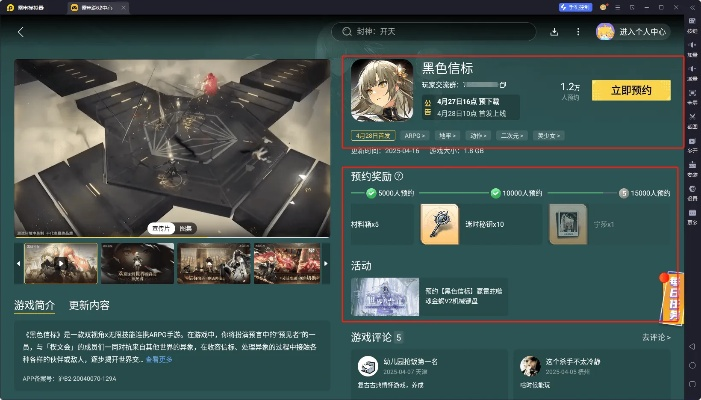Play the first video thumbnail
This screenshot has width=701, height=400.
pyautogui.click(x=61, y=263)
